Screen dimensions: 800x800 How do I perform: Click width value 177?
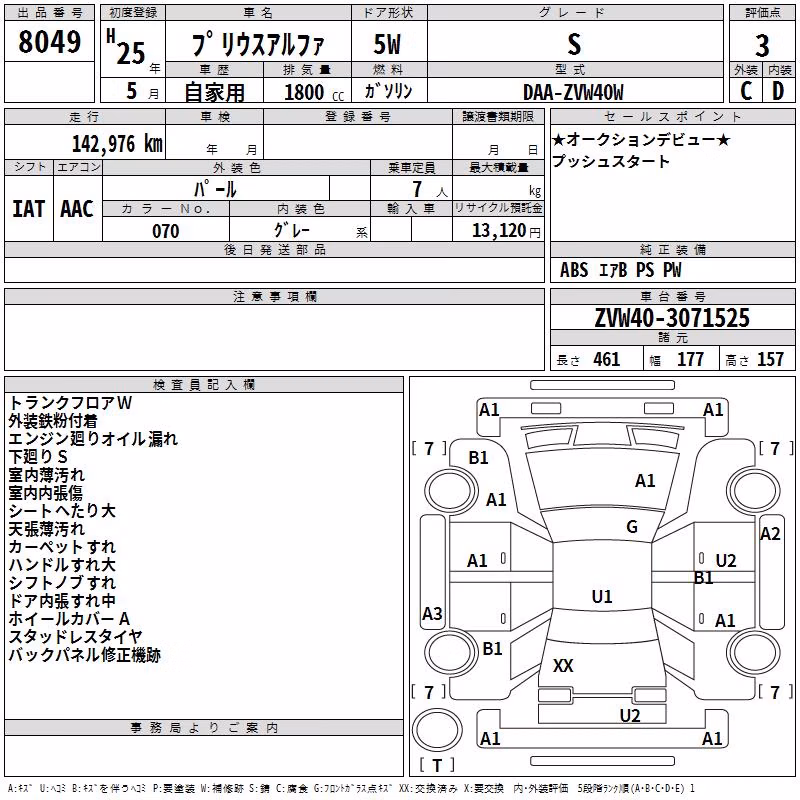pos(690,359)
